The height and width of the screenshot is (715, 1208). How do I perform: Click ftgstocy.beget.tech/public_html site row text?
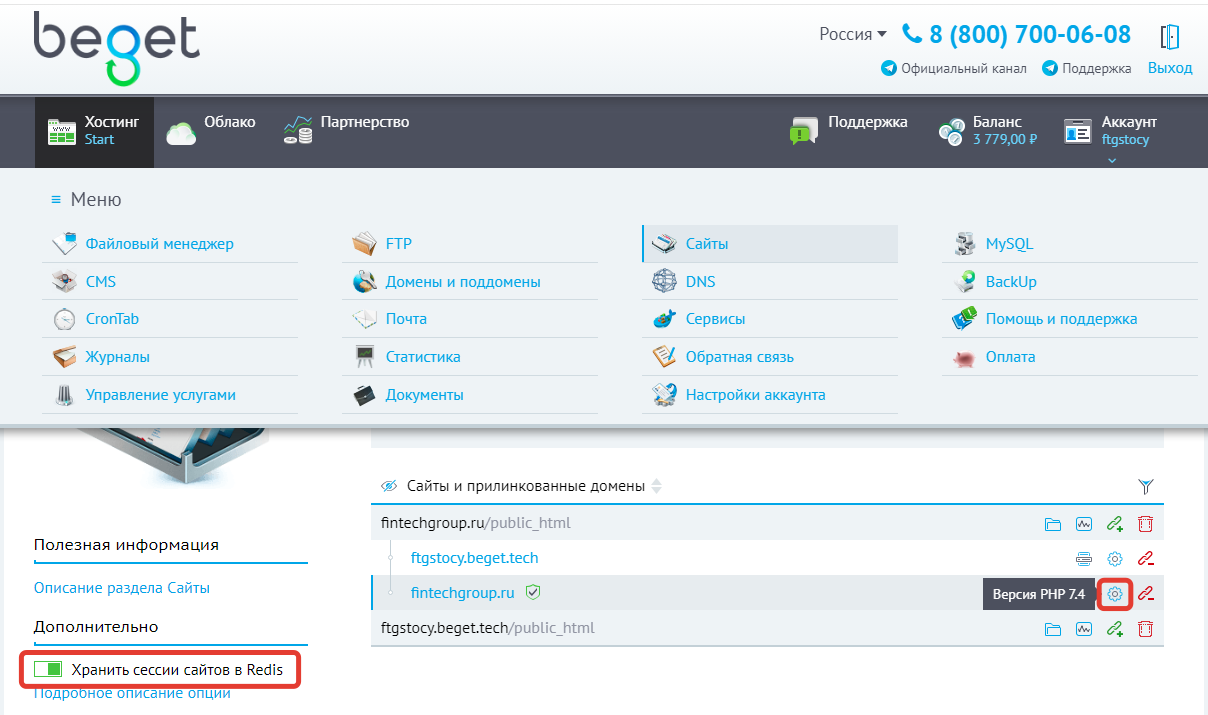click(x=488, y=628)
